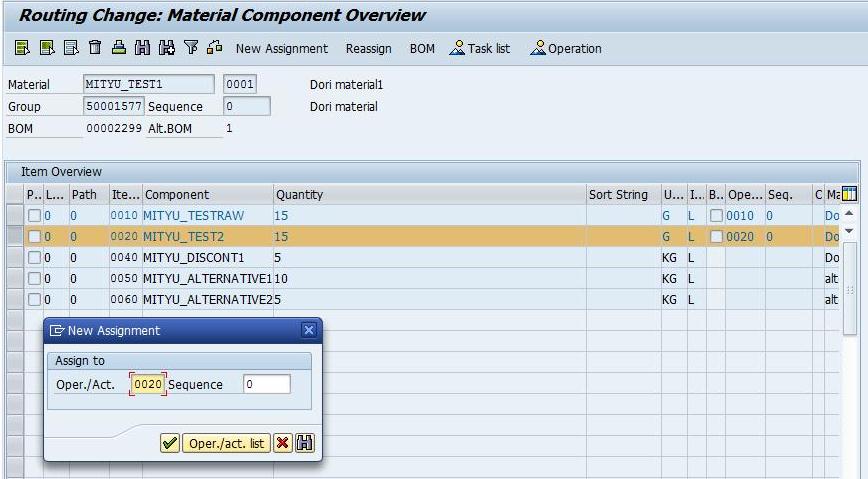This screenshot has height=479, width=868.
Task: Click the Find Next binoculars-plus icon
Action: (x=167, y=48)
